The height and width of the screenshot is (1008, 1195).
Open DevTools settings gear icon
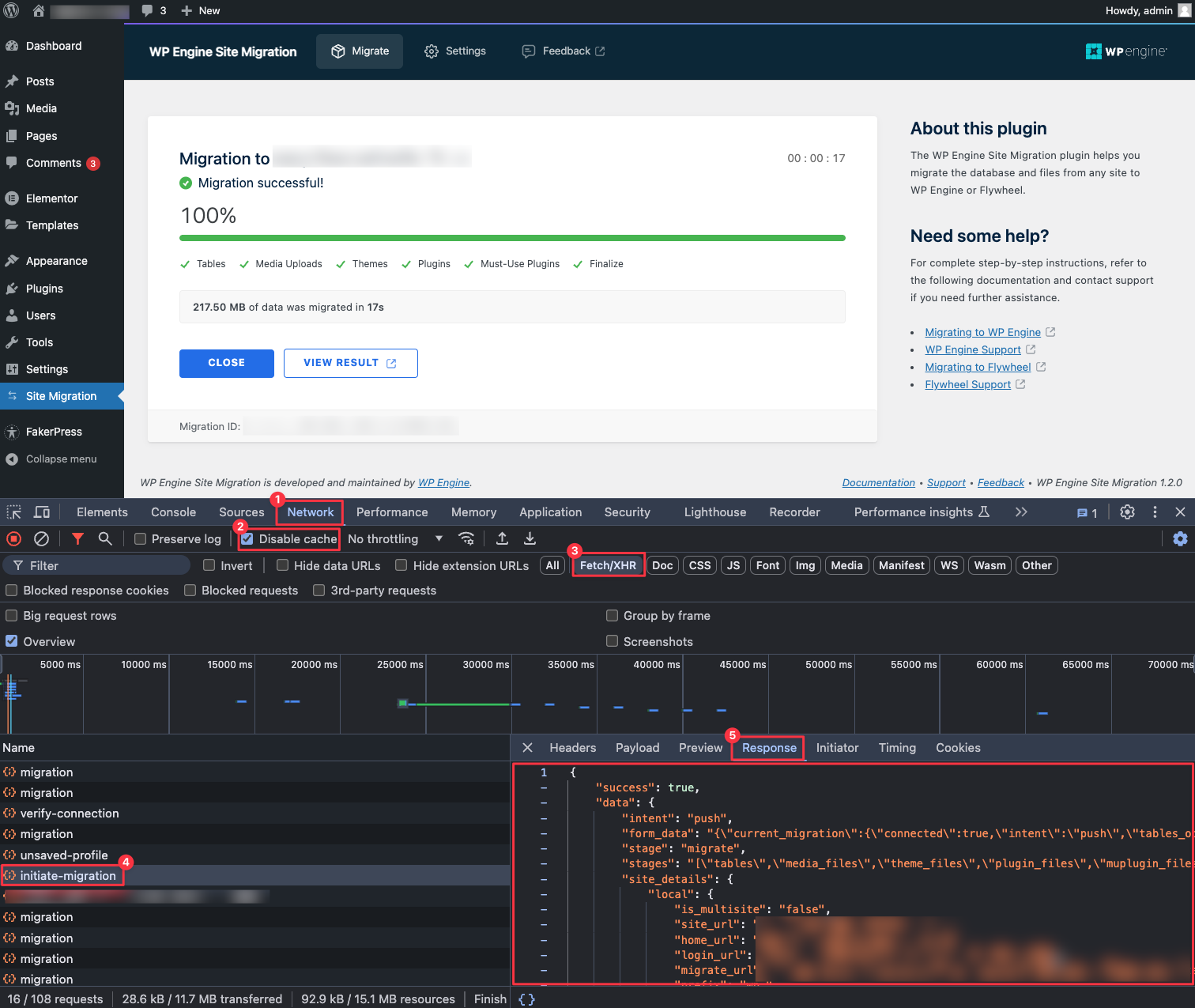(1128, 512)
